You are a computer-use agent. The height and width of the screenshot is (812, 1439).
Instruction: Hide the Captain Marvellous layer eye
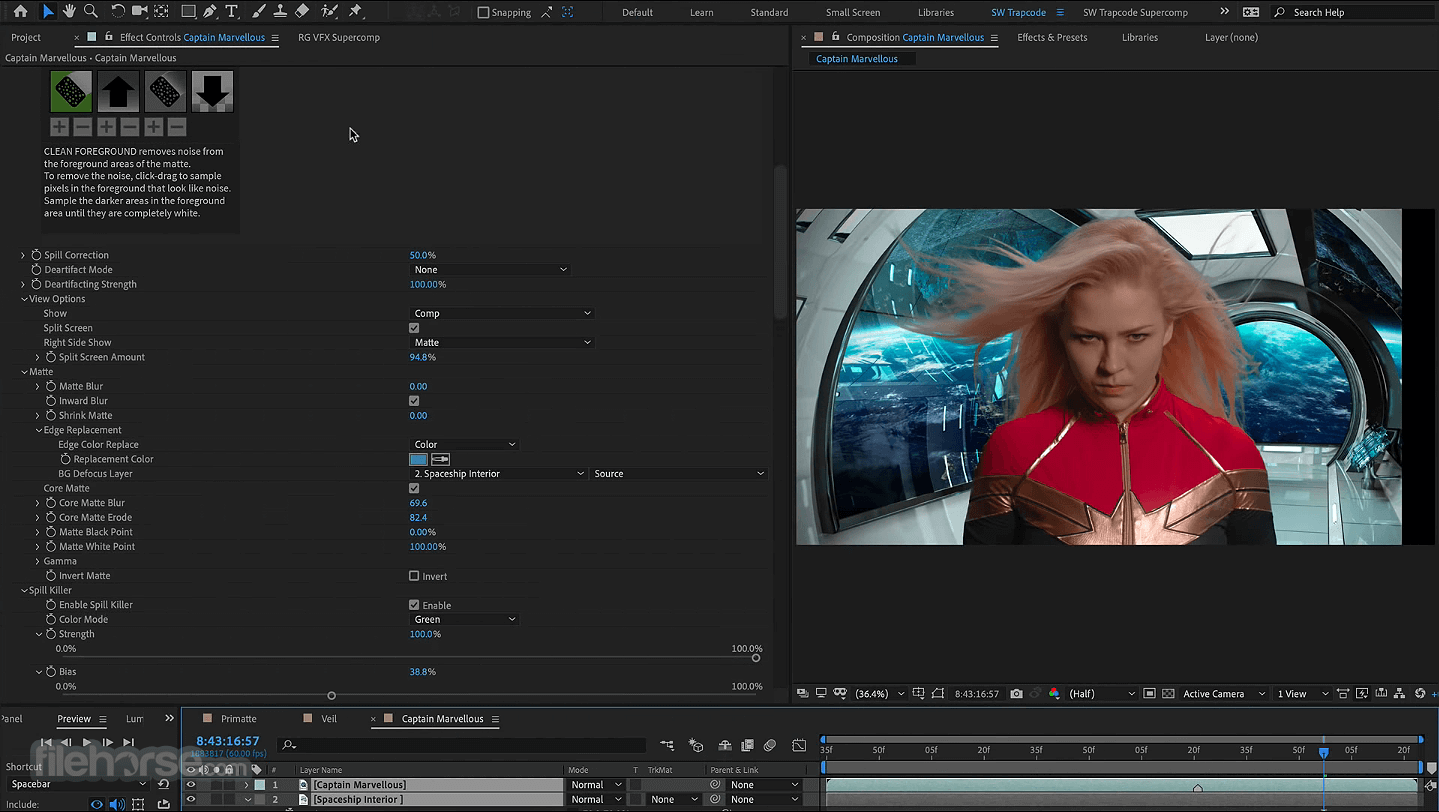[190, 785]
